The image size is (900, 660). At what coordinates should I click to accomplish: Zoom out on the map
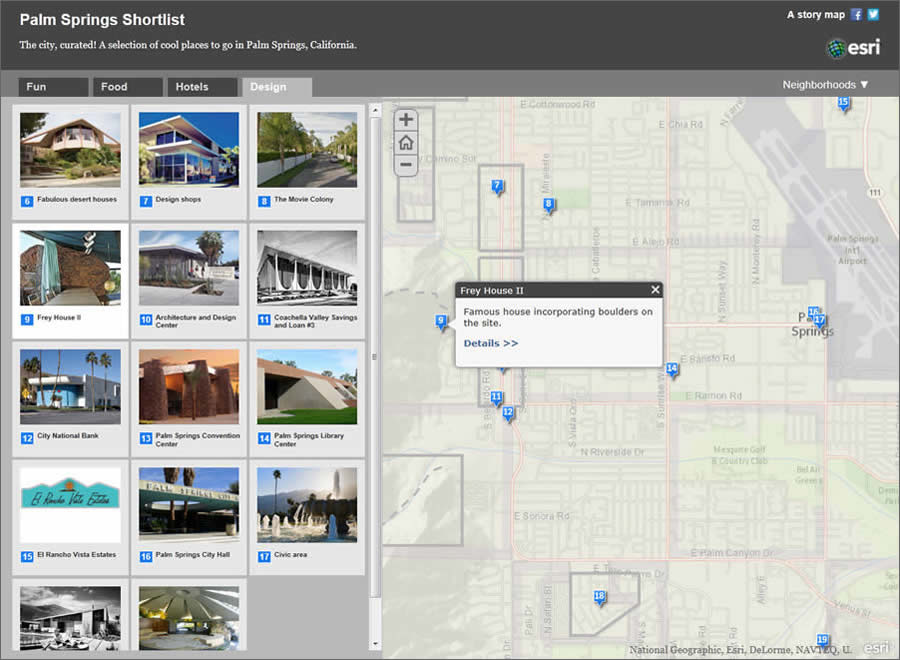[x=406, y=165]
